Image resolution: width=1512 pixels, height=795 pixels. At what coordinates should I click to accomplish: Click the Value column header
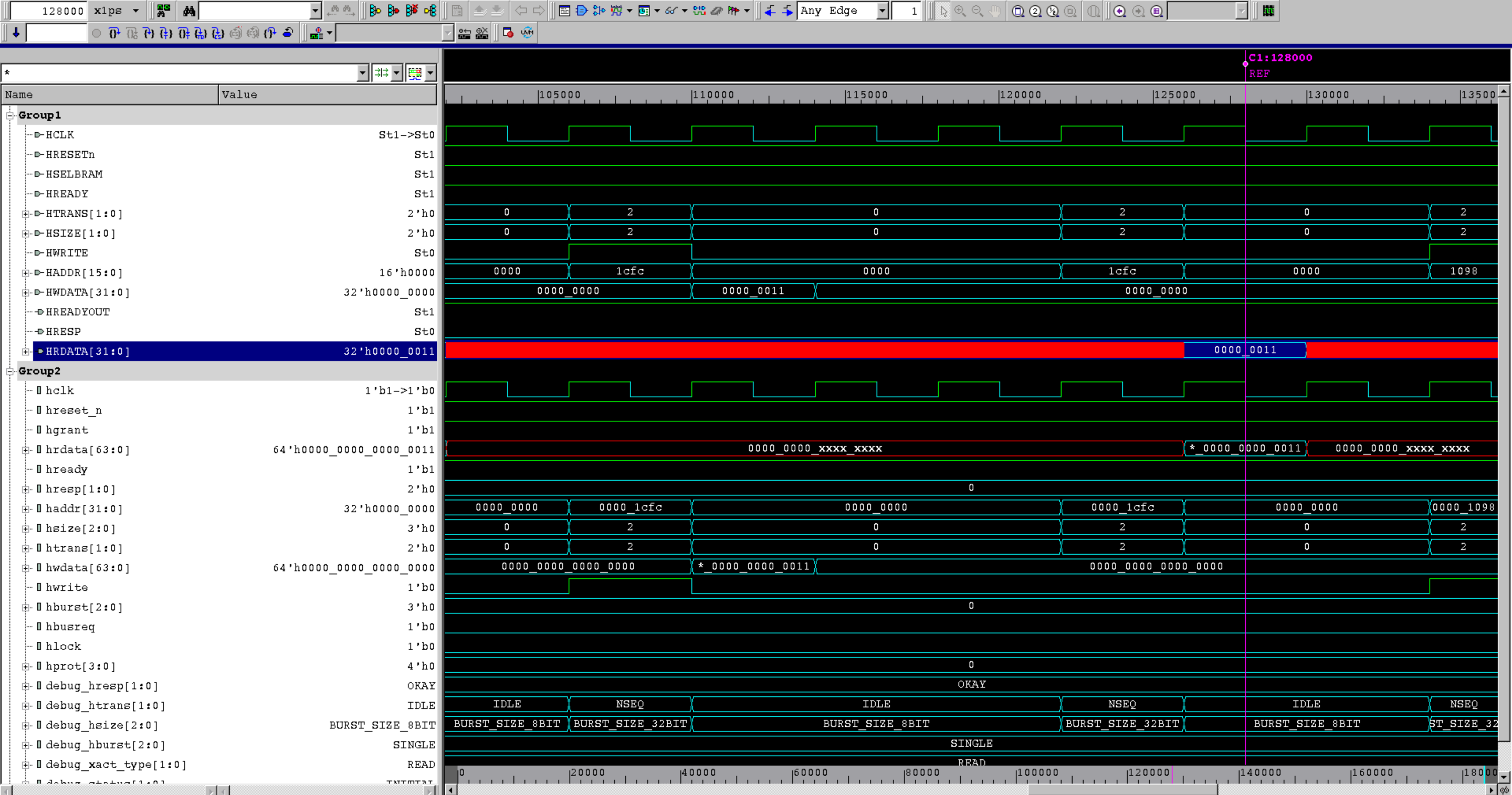[x=328, y=94]
